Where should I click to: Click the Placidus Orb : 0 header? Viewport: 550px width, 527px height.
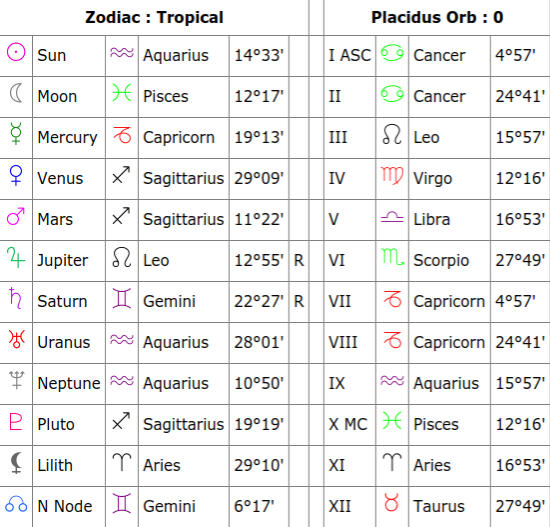click(437, 17)
